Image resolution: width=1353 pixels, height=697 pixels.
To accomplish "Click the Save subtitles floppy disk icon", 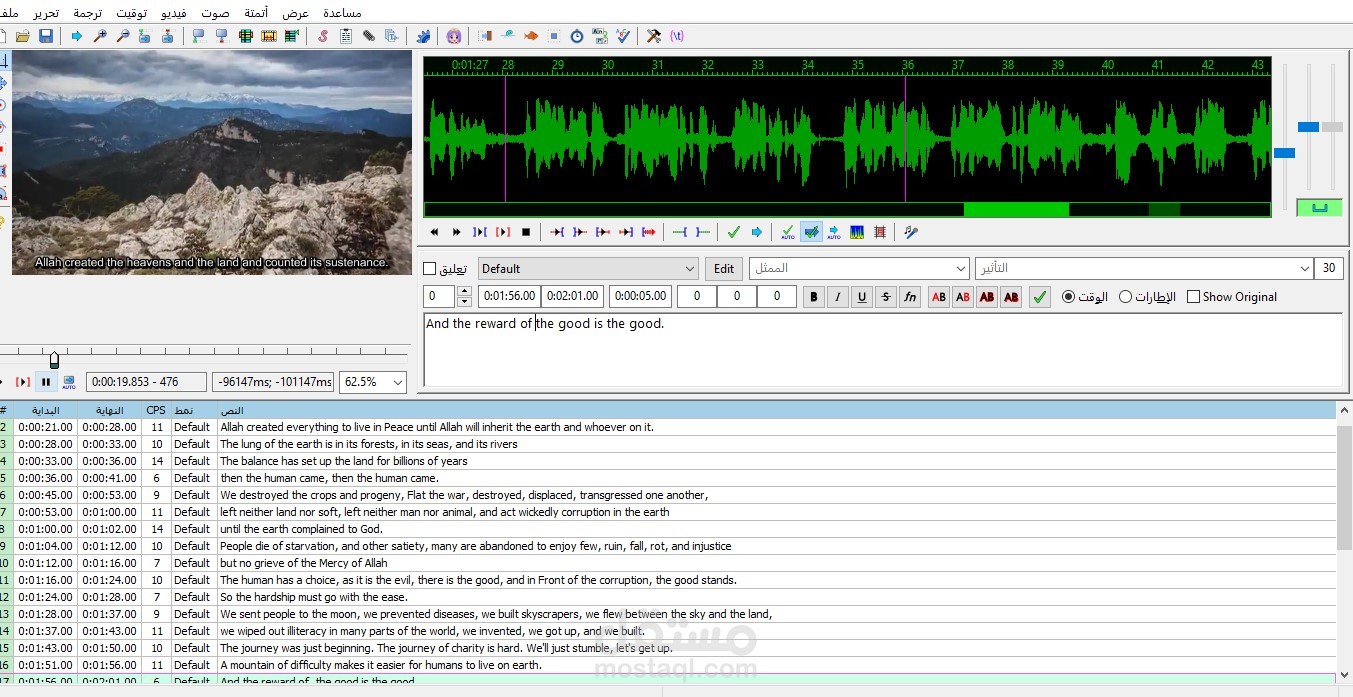I will tap(46, 36).
